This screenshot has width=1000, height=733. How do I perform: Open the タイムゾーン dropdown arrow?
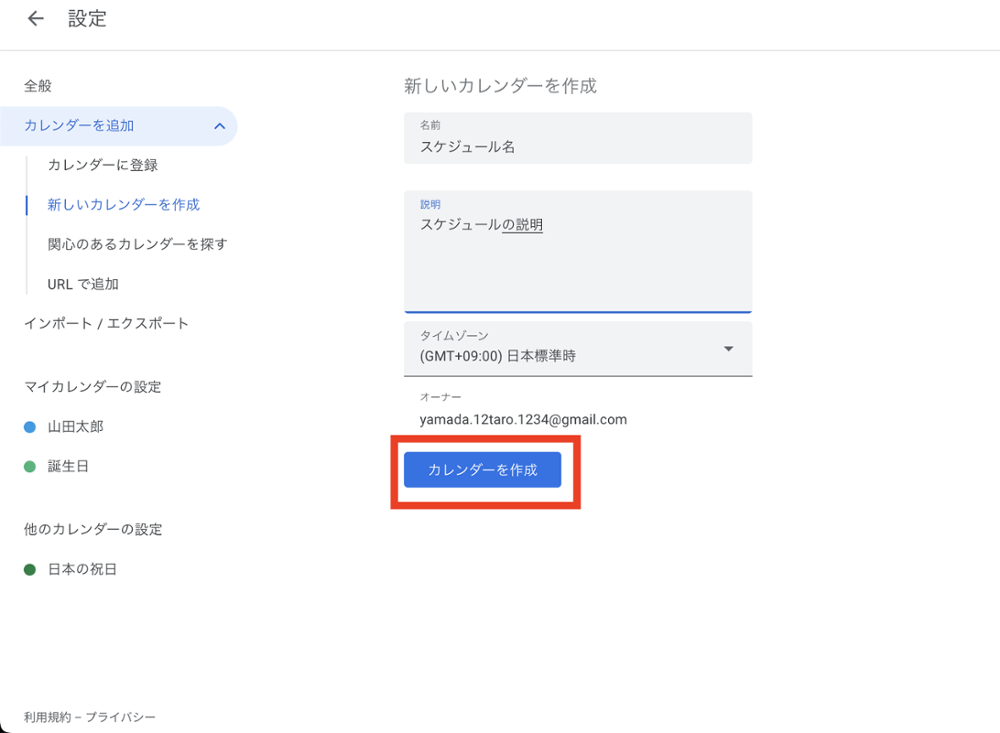click(x=728, y=349)
